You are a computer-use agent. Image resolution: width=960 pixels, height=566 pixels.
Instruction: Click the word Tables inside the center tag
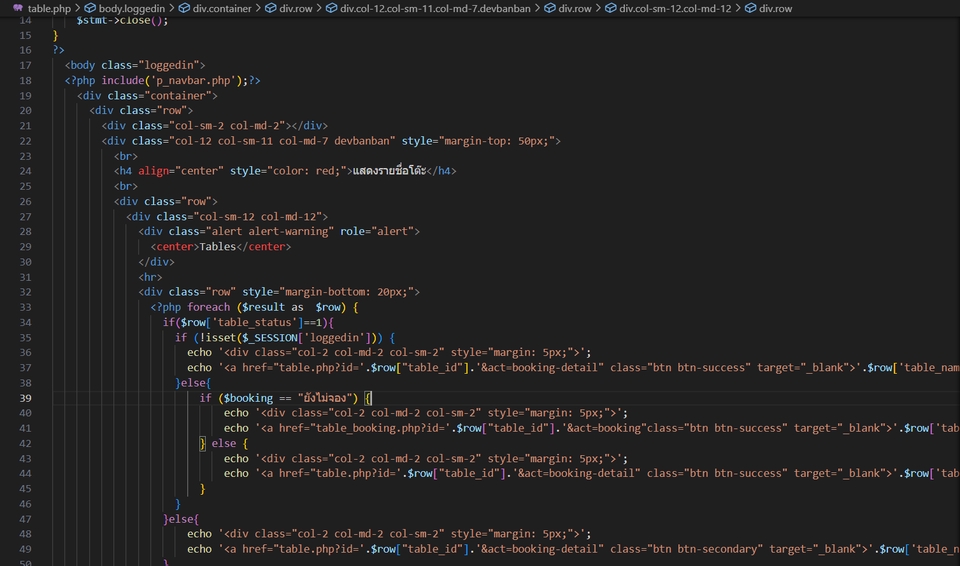point(217,247)
